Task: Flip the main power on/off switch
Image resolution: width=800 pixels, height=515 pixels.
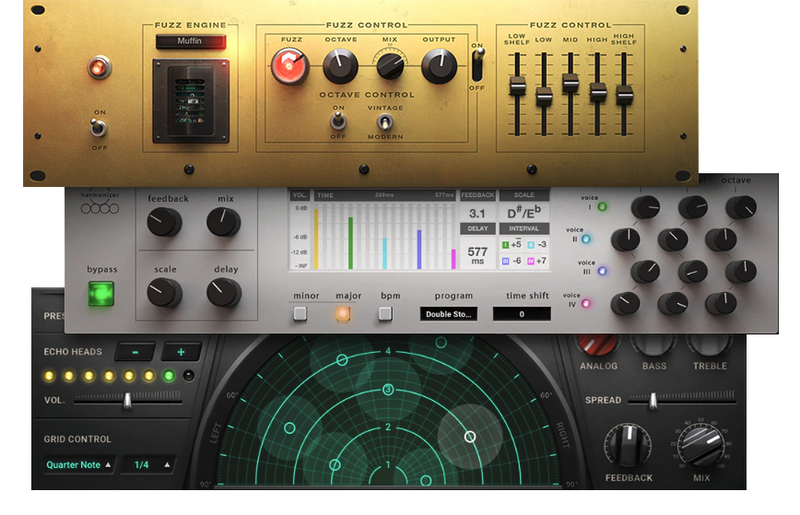Action: [x=98, y=128]
